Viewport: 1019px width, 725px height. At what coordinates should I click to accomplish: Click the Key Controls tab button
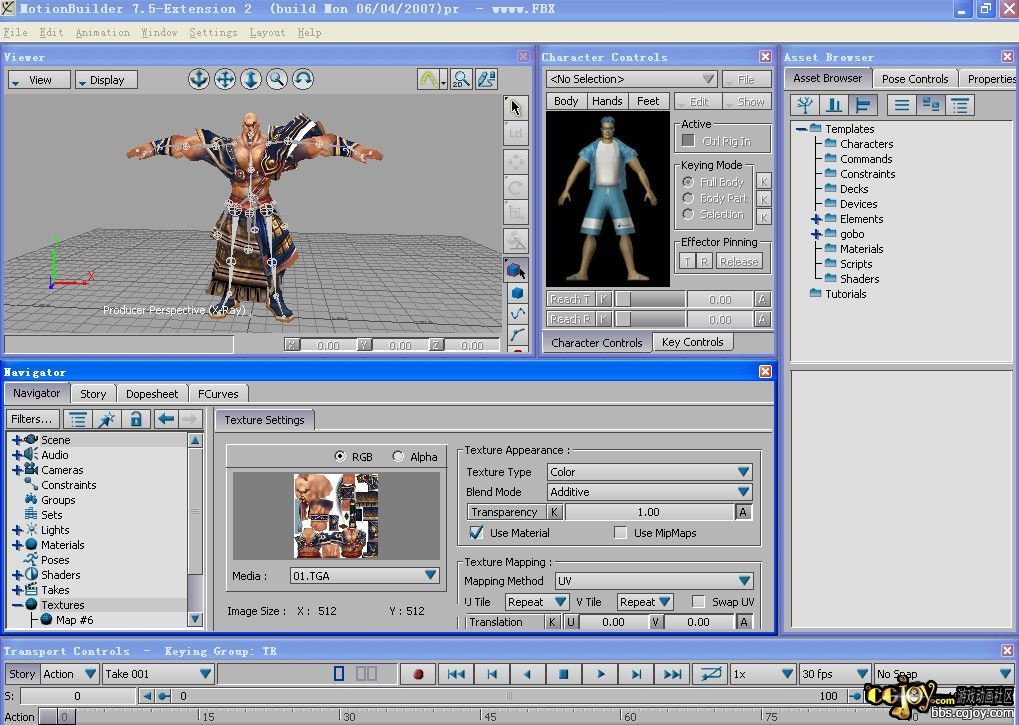[692, 342]
